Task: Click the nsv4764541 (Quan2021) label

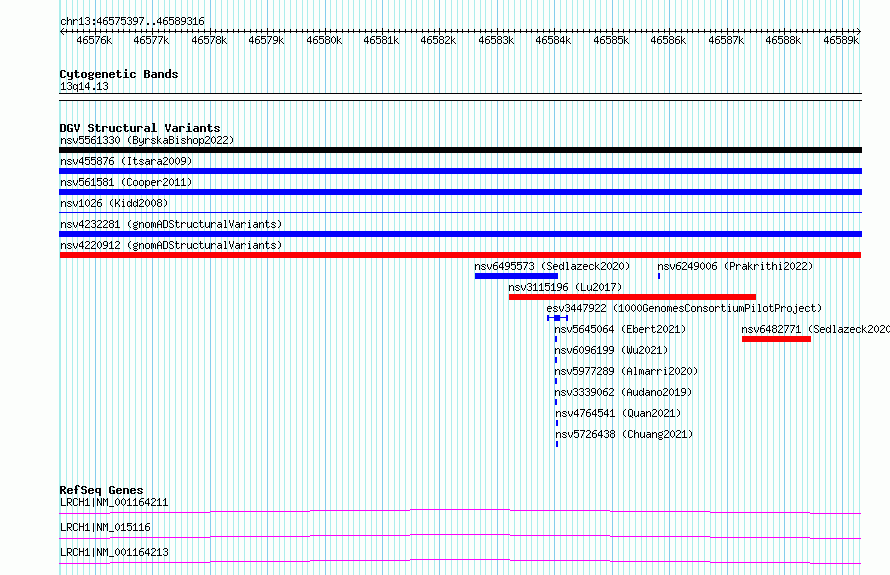Action: point(618,413)
